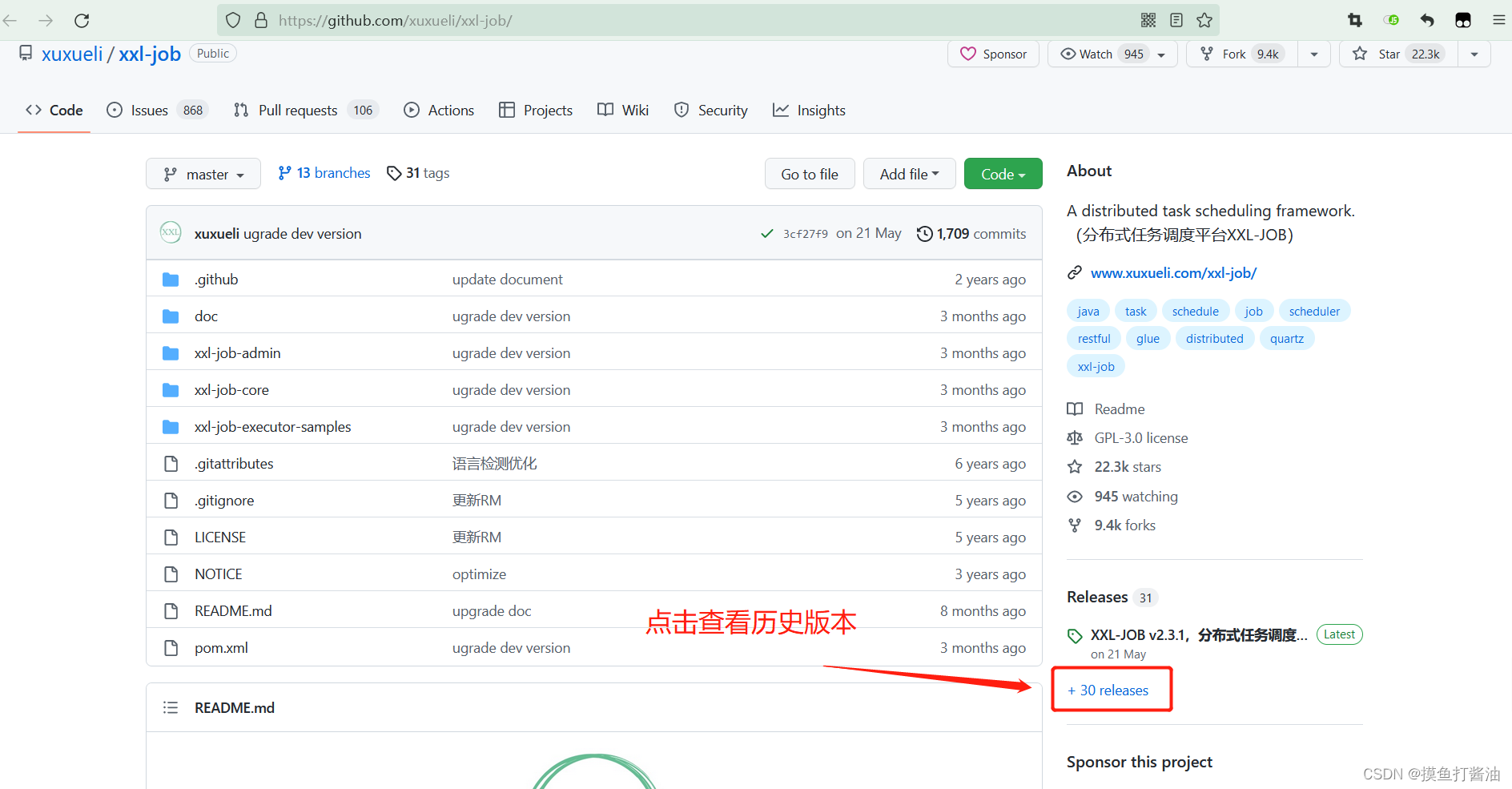Image resolution: width=1512 pixels, height=789 pixels.
Task: Click the browser address bar URL
Action: click(x=396, y=21)
